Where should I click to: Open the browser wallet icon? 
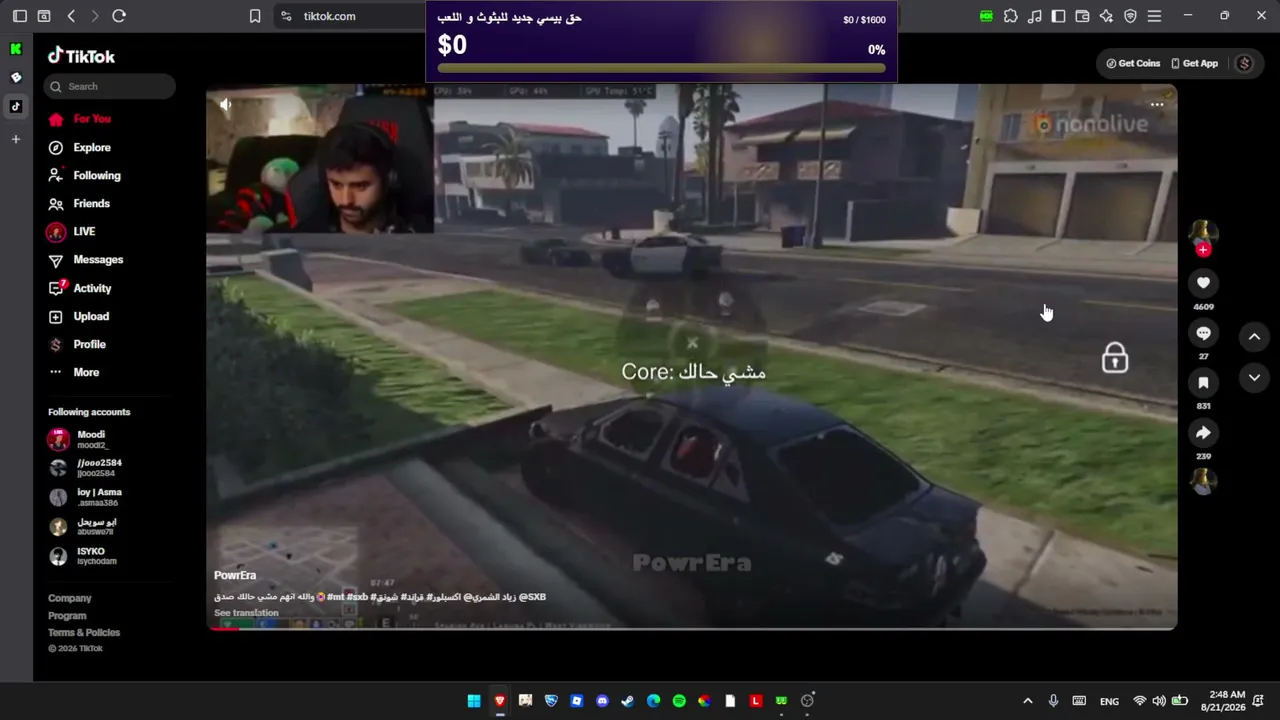pyautogui.click(x=1082, y=16)
